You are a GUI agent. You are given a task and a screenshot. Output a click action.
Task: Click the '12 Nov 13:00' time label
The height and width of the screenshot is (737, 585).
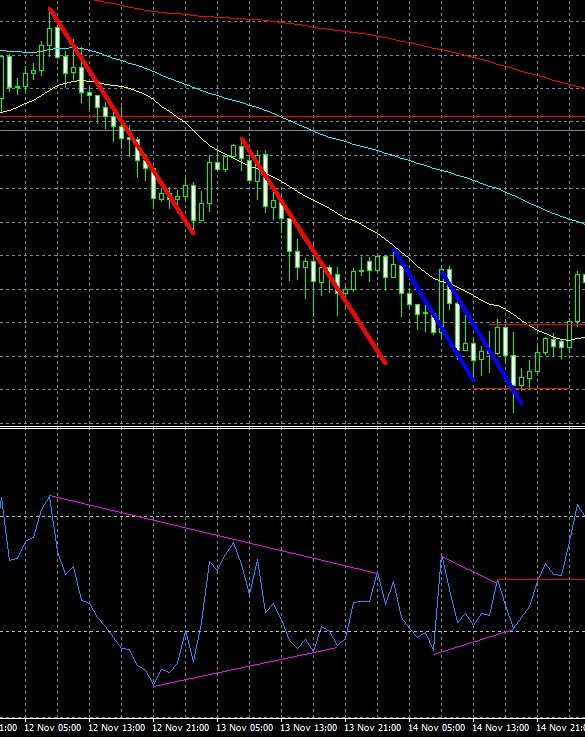(117, 728)
